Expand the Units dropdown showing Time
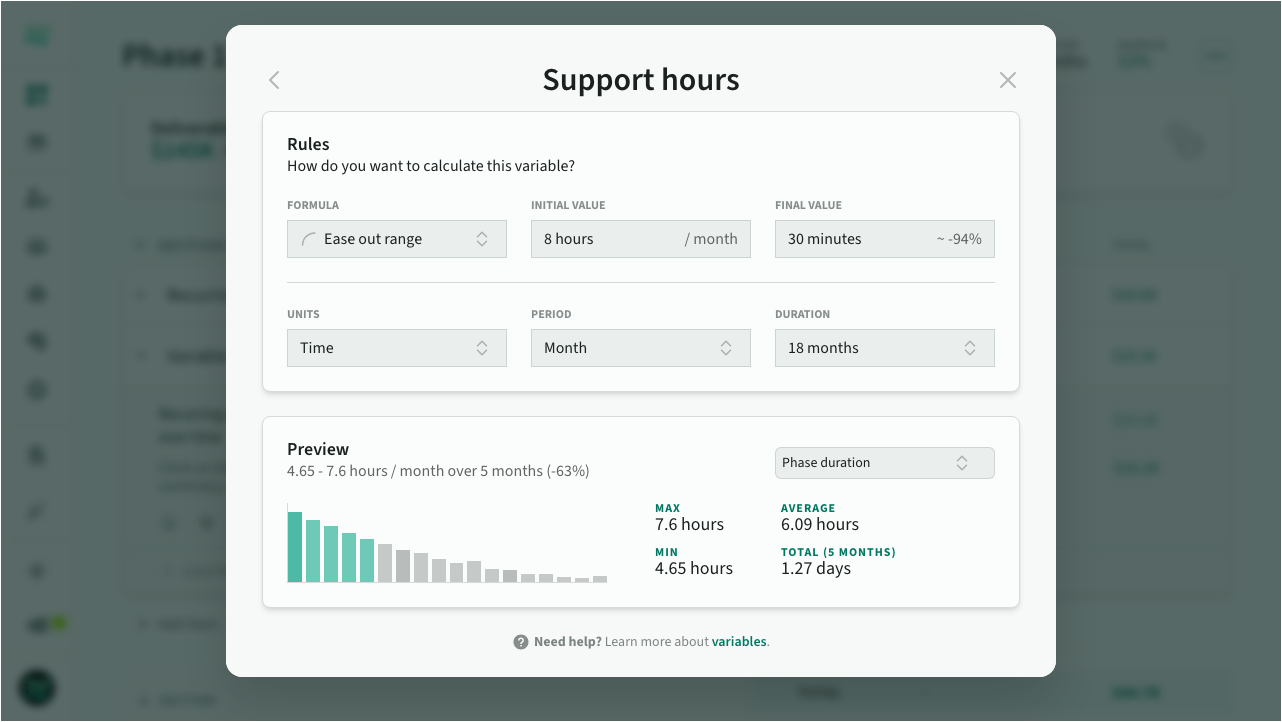Image resolution: width=1282 pixels, height=722 pixels. (x=396, y=348)
